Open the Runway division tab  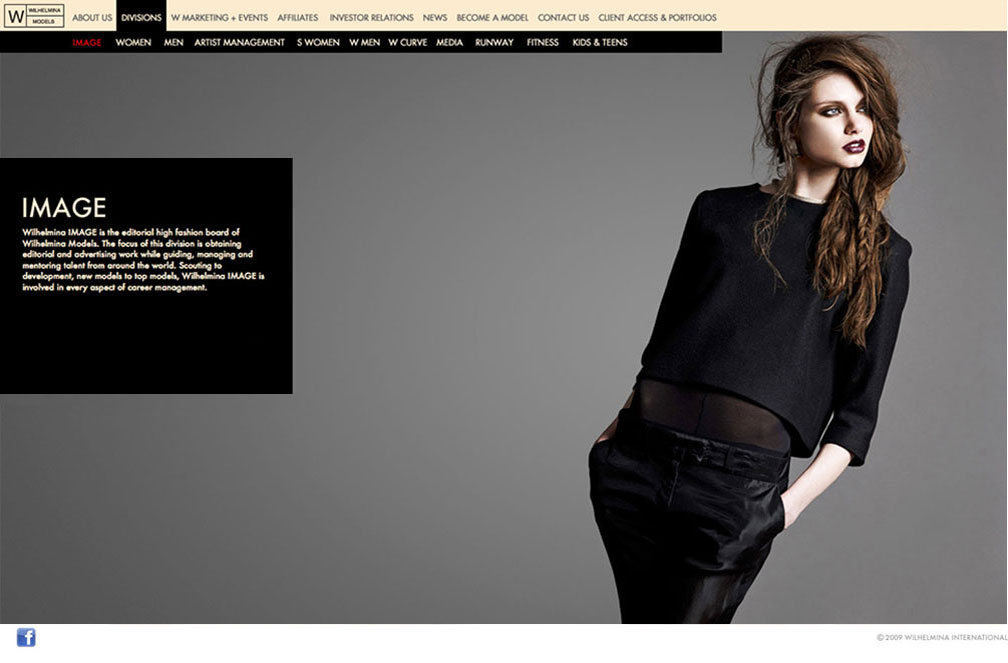pos(494,42)
